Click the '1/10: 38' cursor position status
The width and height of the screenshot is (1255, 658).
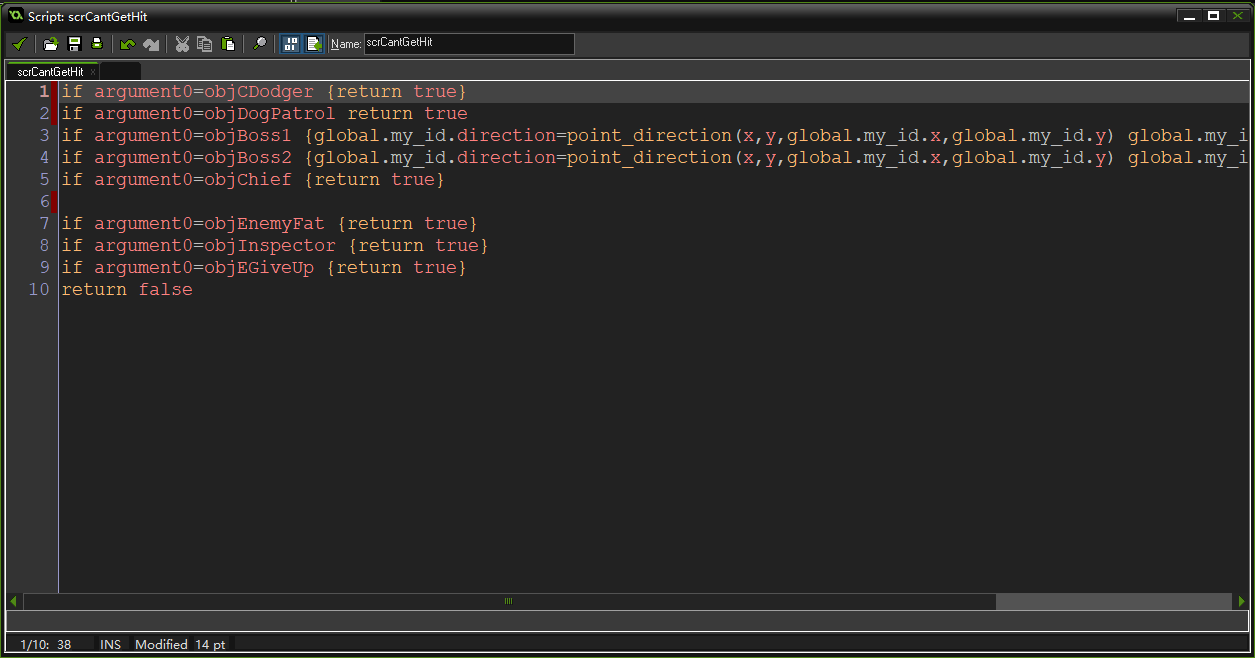pyautogui.click(x=46, y=645)
